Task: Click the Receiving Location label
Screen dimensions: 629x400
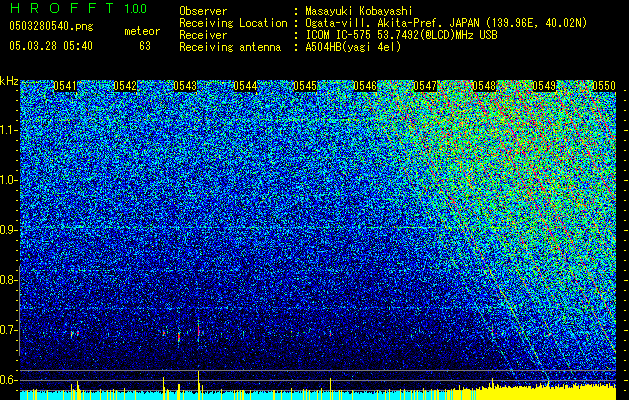Action: (233, 23)
